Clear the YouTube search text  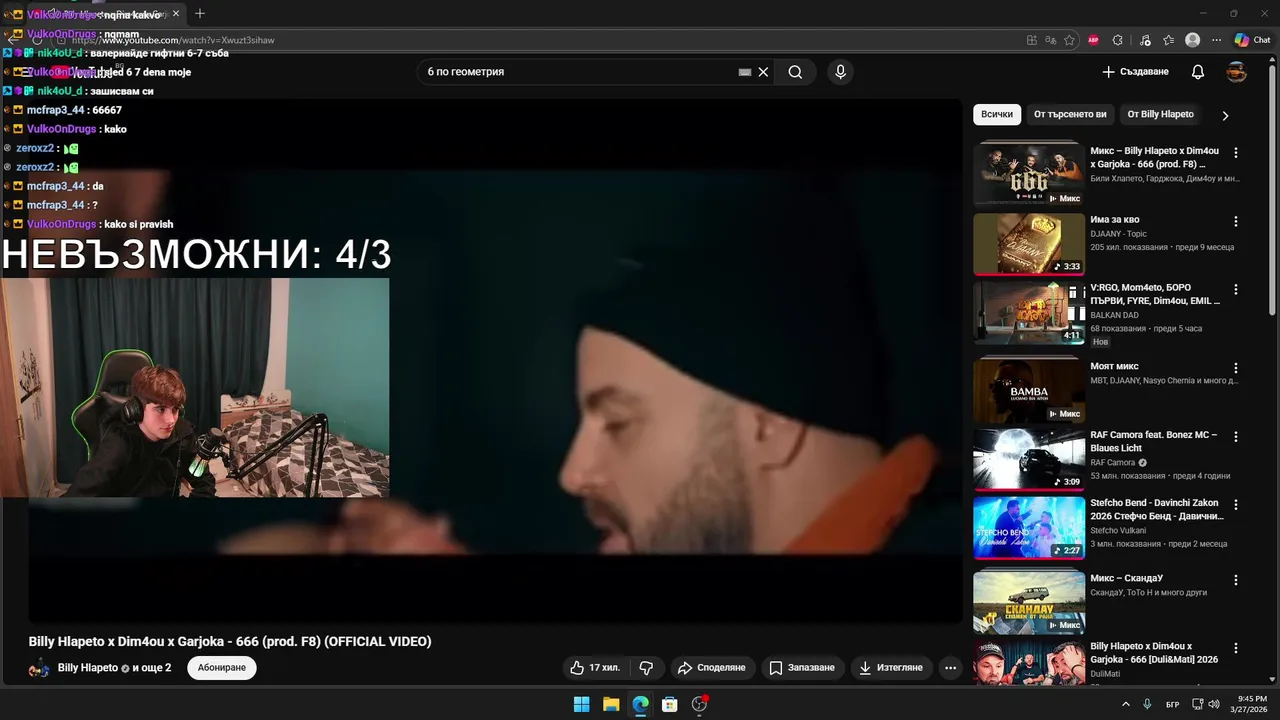point(763,72)
